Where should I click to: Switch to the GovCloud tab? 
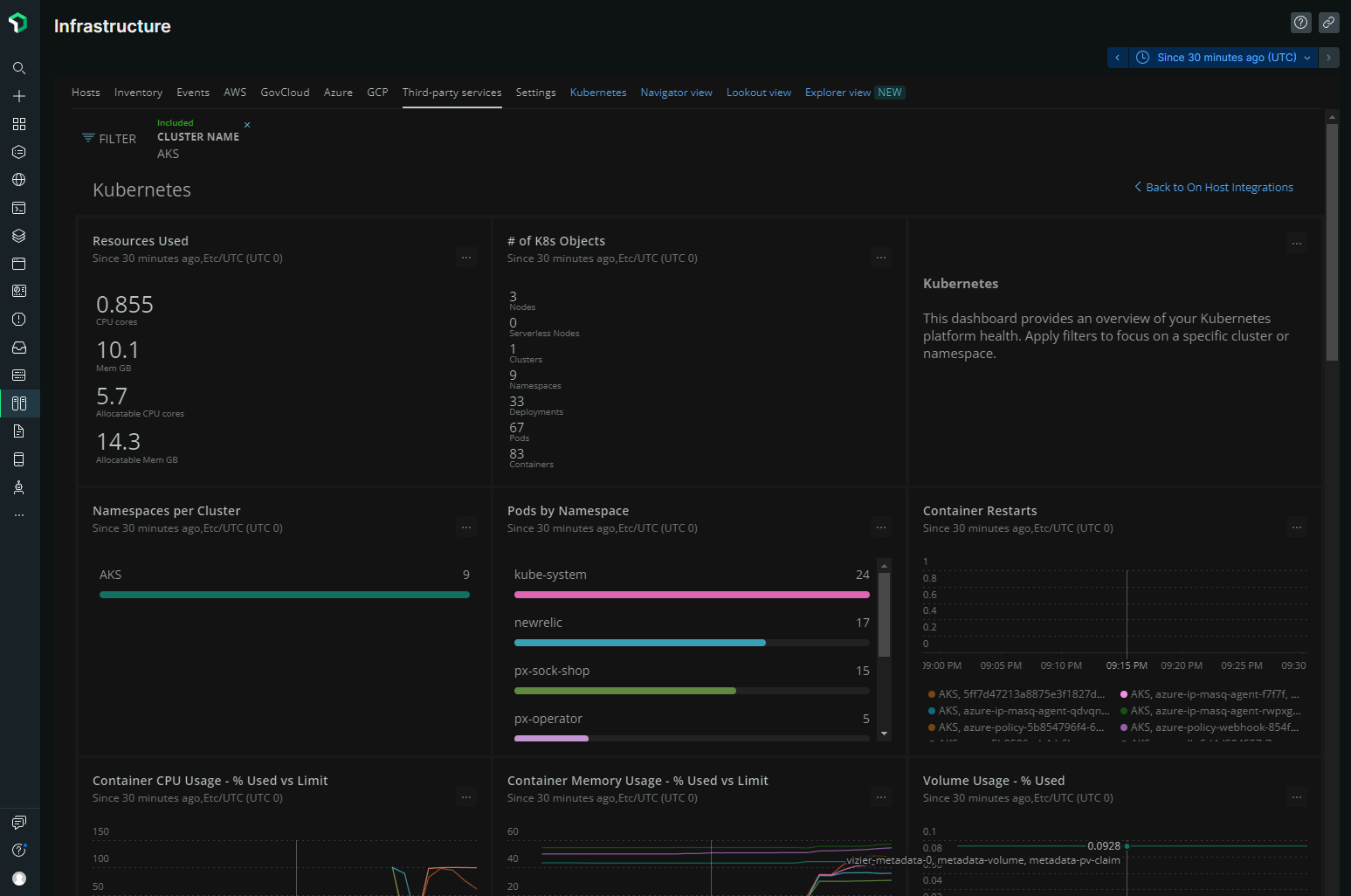click(x=285, y=93)
